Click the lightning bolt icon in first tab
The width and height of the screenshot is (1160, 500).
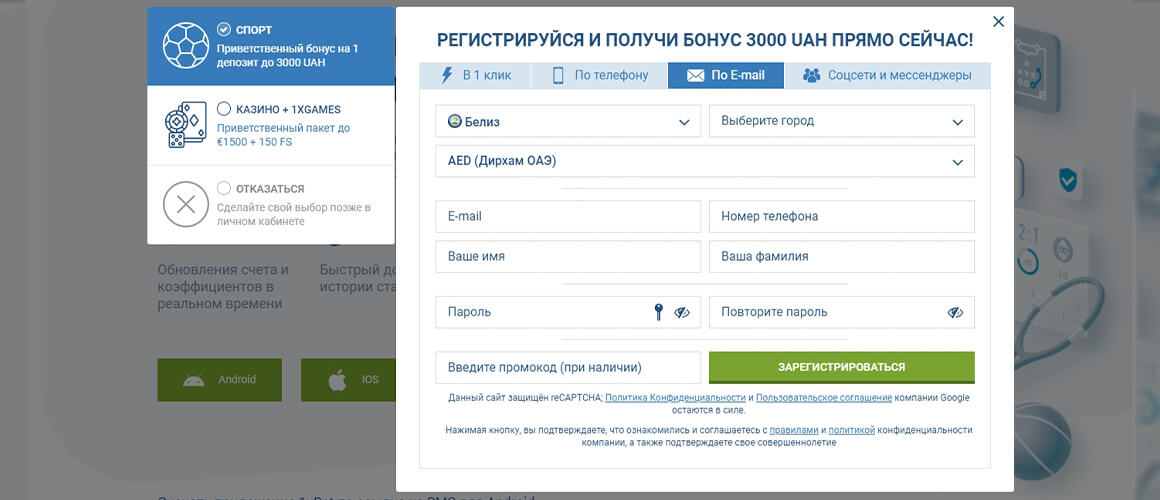pyautogui.click(x=447, y=75)
